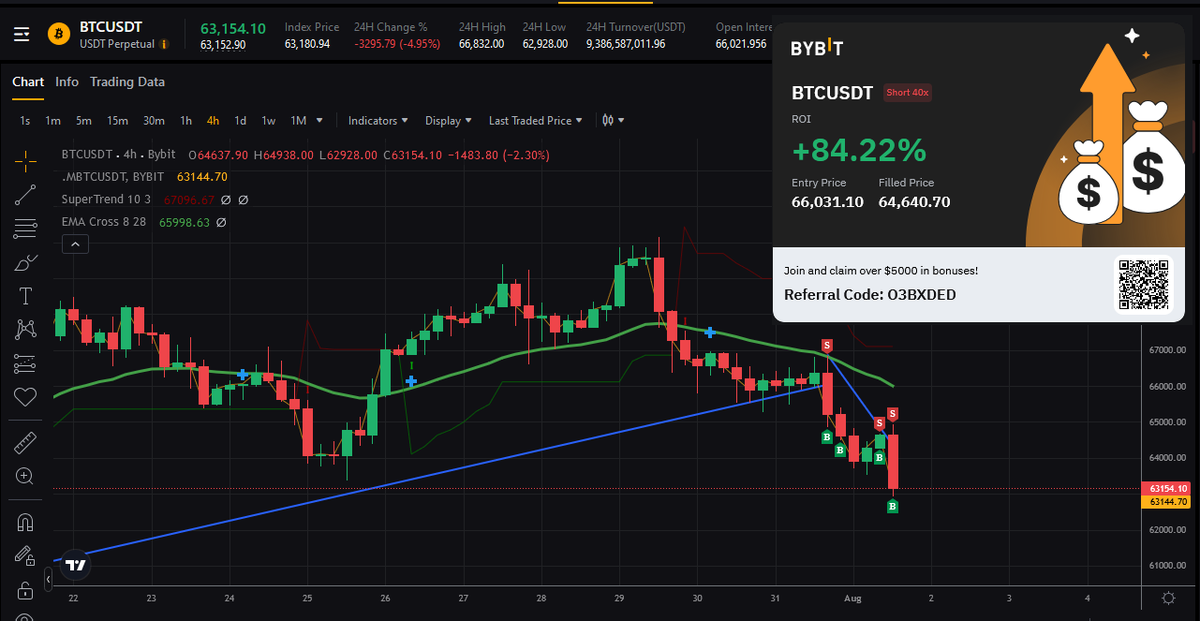Click the 24H Low value 62,928.00
Image resolution: width=1200 pixels, height=621 pixels.
click(545, 44)
